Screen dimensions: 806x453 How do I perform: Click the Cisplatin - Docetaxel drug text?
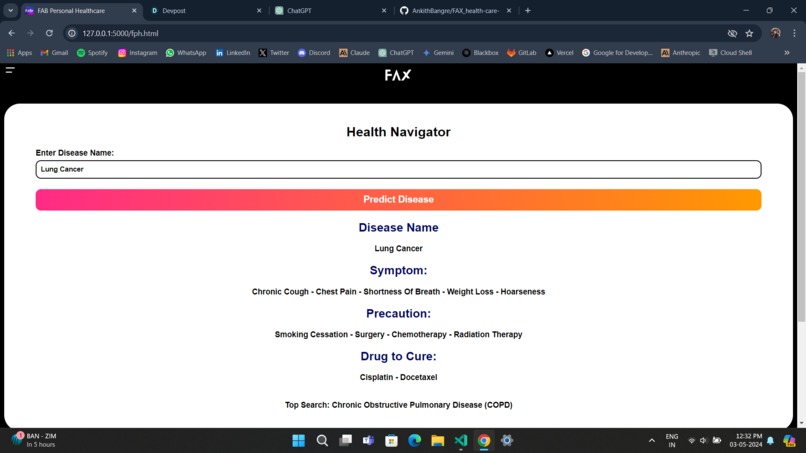398,377
